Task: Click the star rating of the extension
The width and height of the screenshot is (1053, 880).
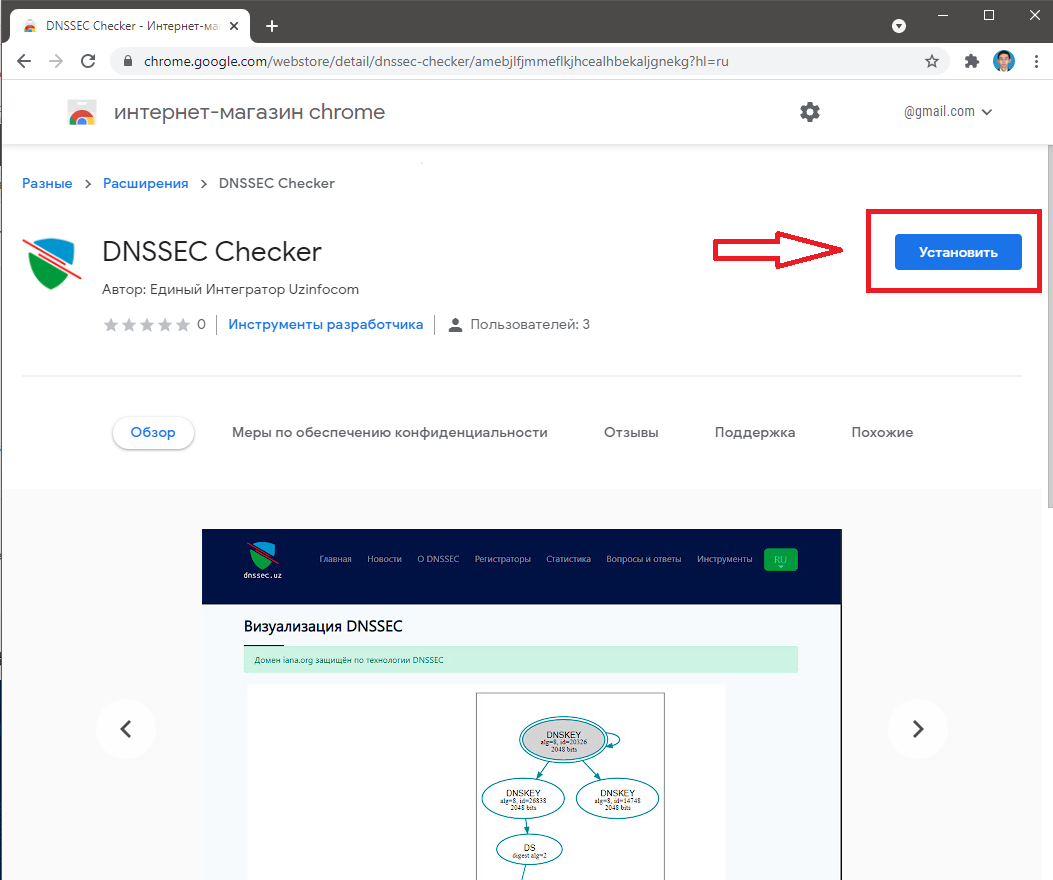Action: (x=147, y=325)
